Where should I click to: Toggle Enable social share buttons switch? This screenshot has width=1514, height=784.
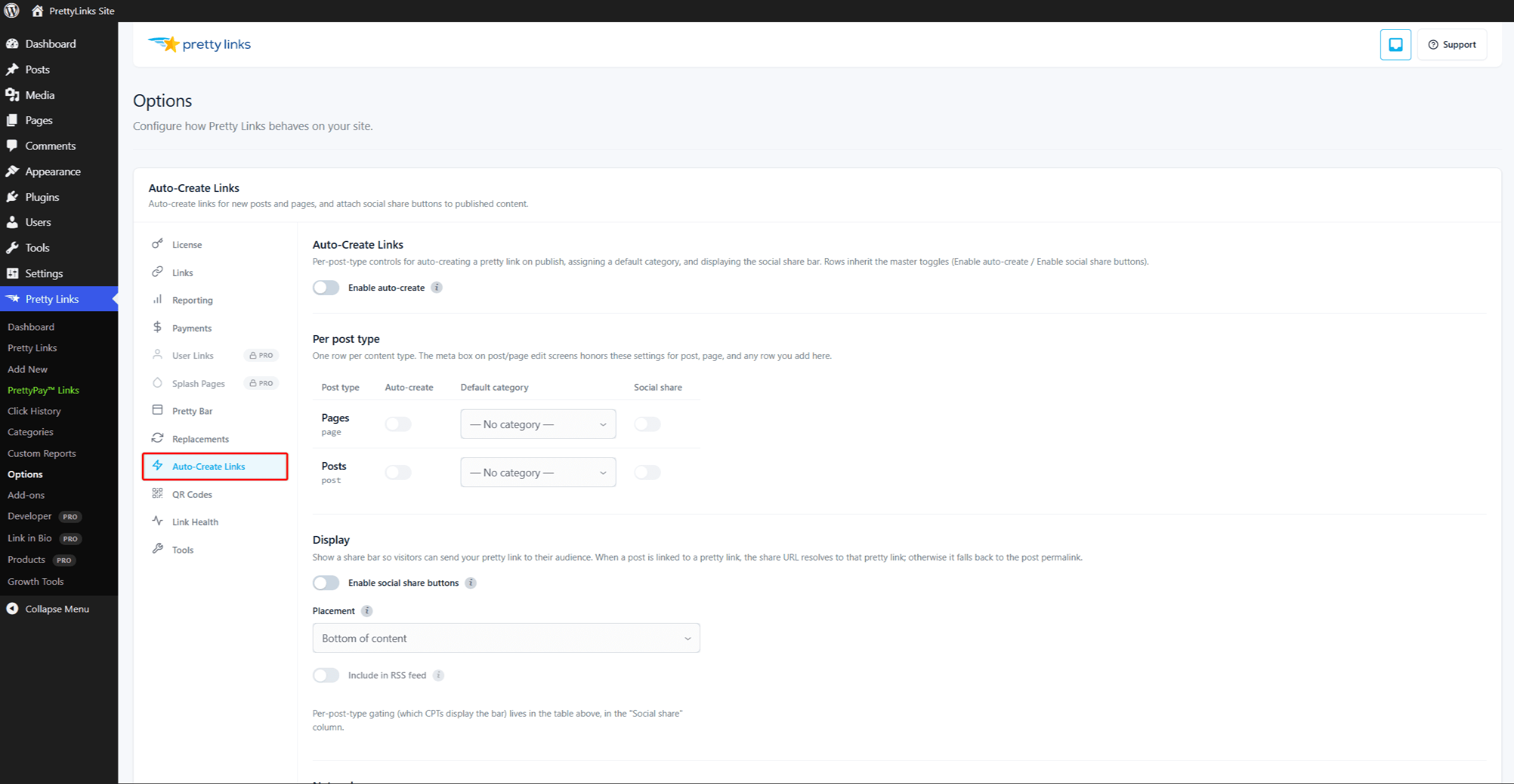click(x=326, y=582)
